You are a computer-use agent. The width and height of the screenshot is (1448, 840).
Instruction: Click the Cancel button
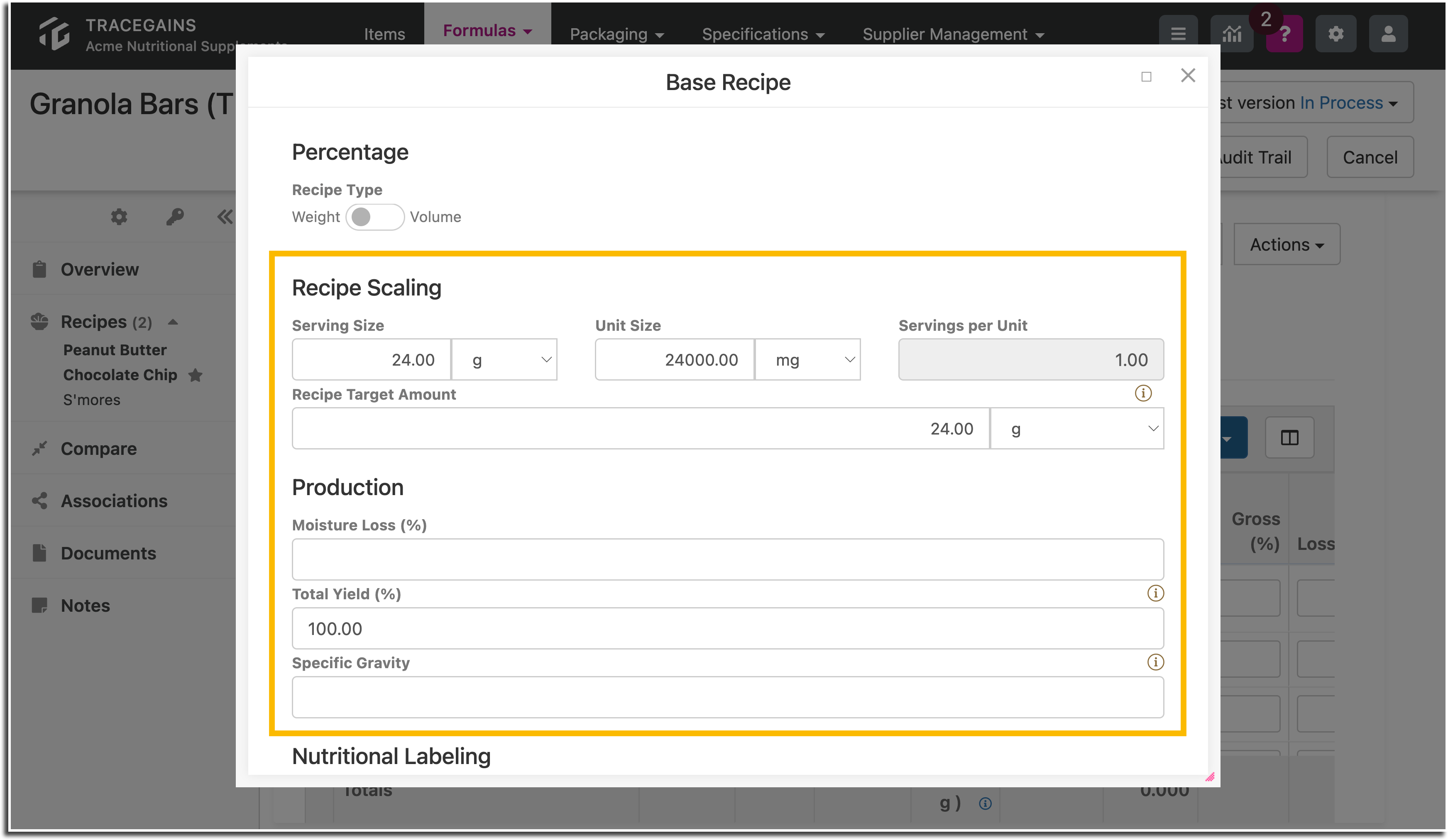[x=1370, y=157]
